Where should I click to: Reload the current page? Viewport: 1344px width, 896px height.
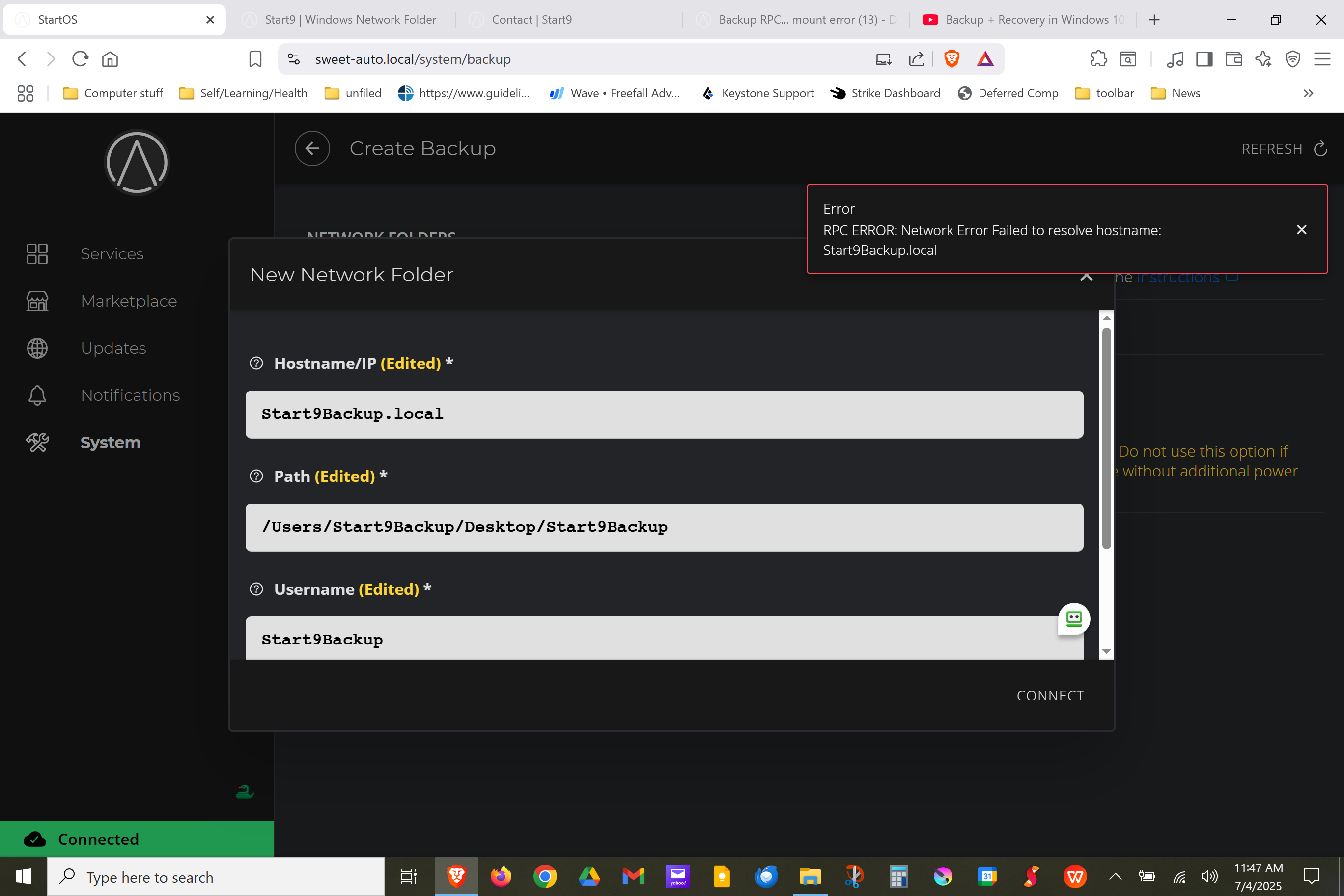click(80, 59)
